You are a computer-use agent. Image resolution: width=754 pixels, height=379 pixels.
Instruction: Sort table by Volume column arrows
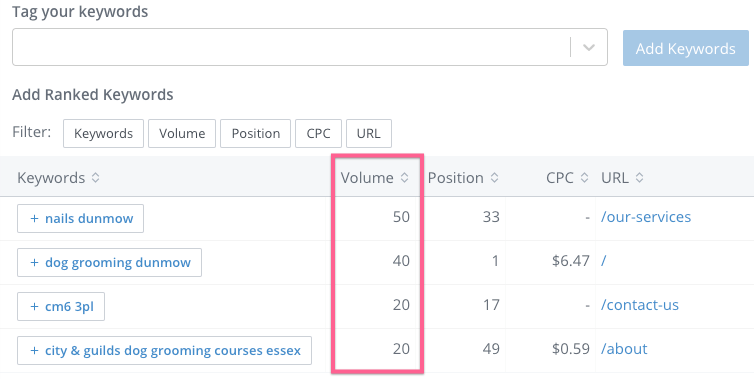click(404, 177)
